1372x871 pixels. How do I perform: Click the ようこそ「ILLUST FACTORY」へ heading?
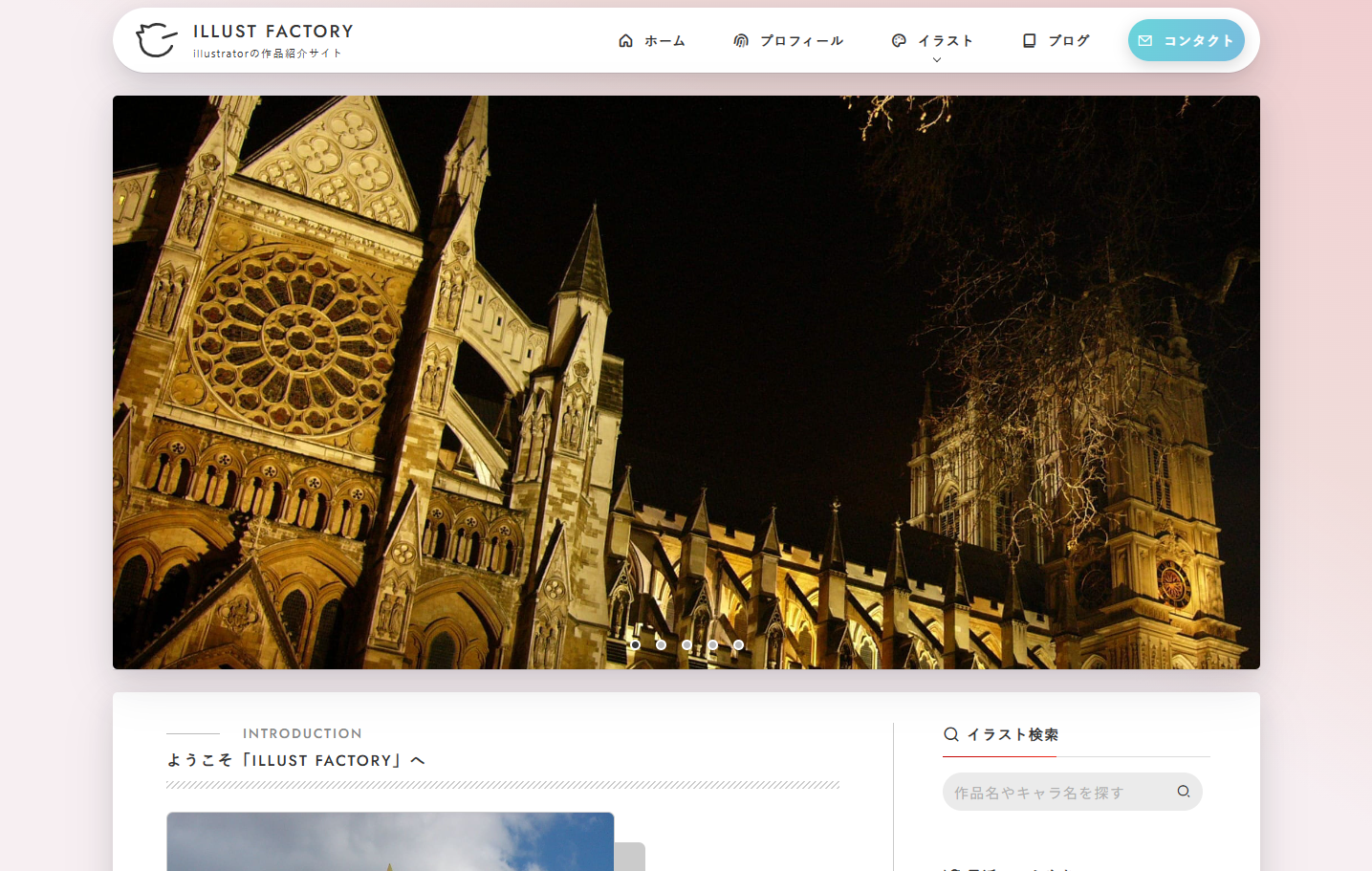(x=295, y=760)
